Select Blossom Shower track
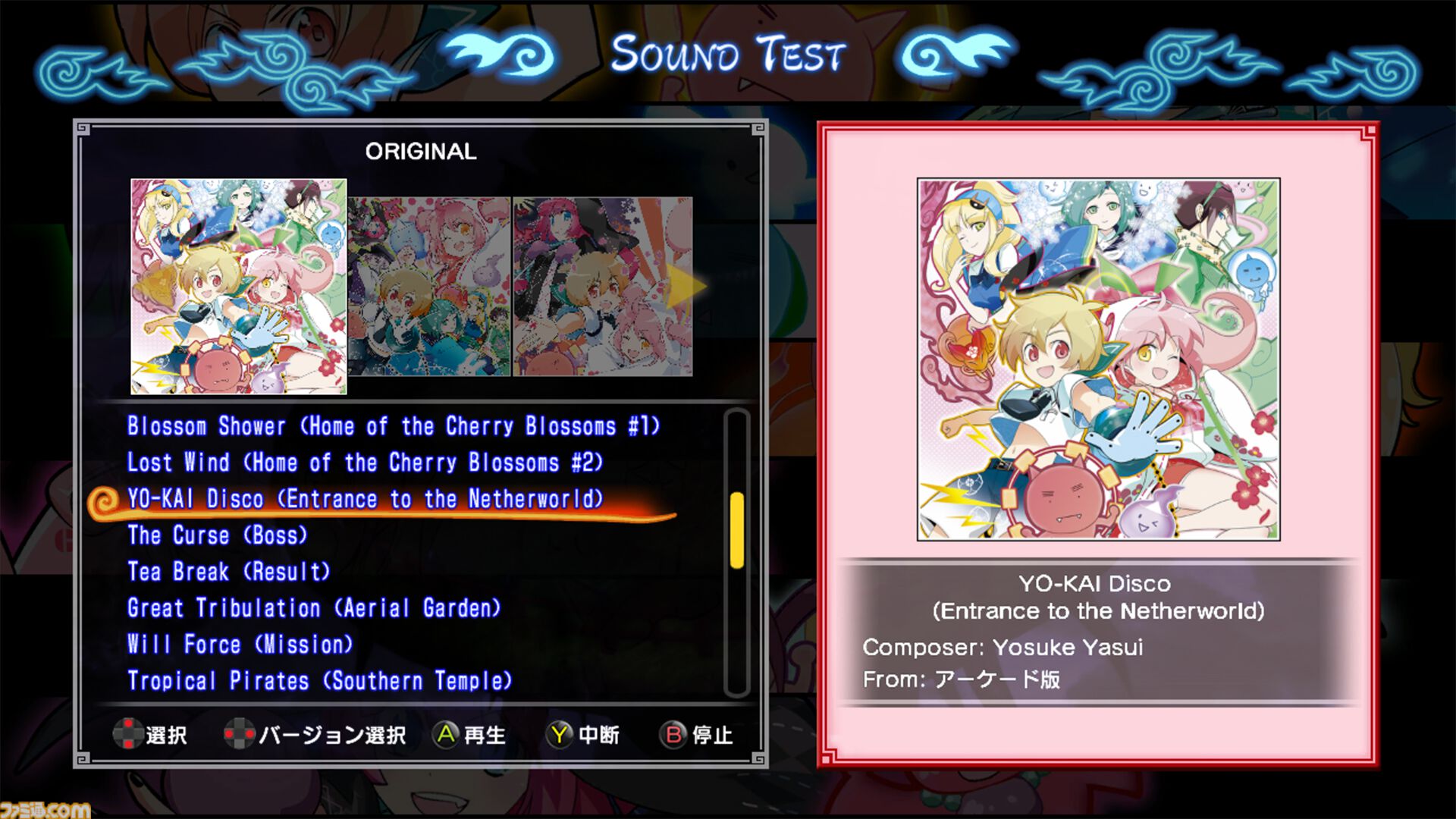Viewport: 1456px width, 819px height. (x=394, y=426)
